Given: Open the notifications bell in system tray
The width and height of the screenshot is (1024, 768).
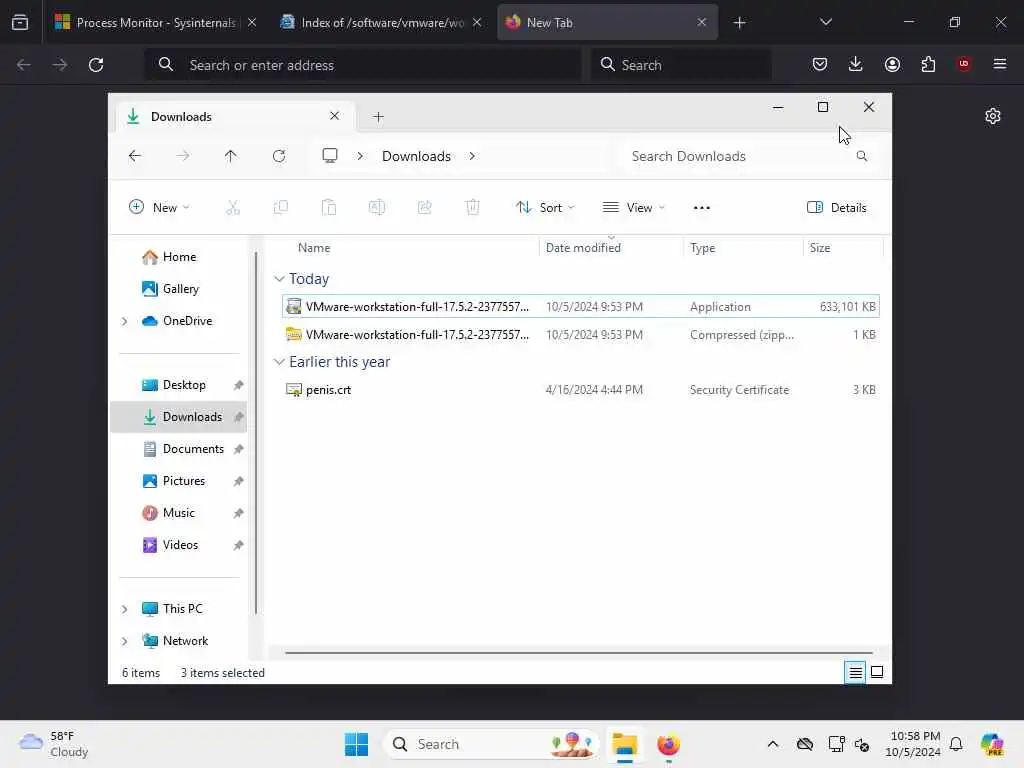Looking at the screenshot, I should [x=956, y=744].
